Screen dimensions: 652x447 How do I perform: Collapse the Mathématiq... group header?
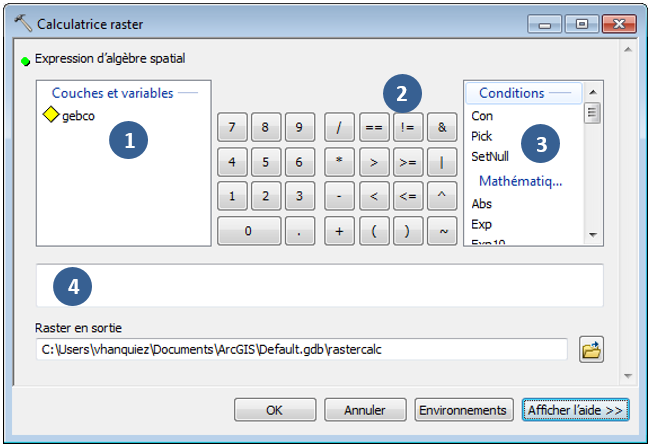520,181
